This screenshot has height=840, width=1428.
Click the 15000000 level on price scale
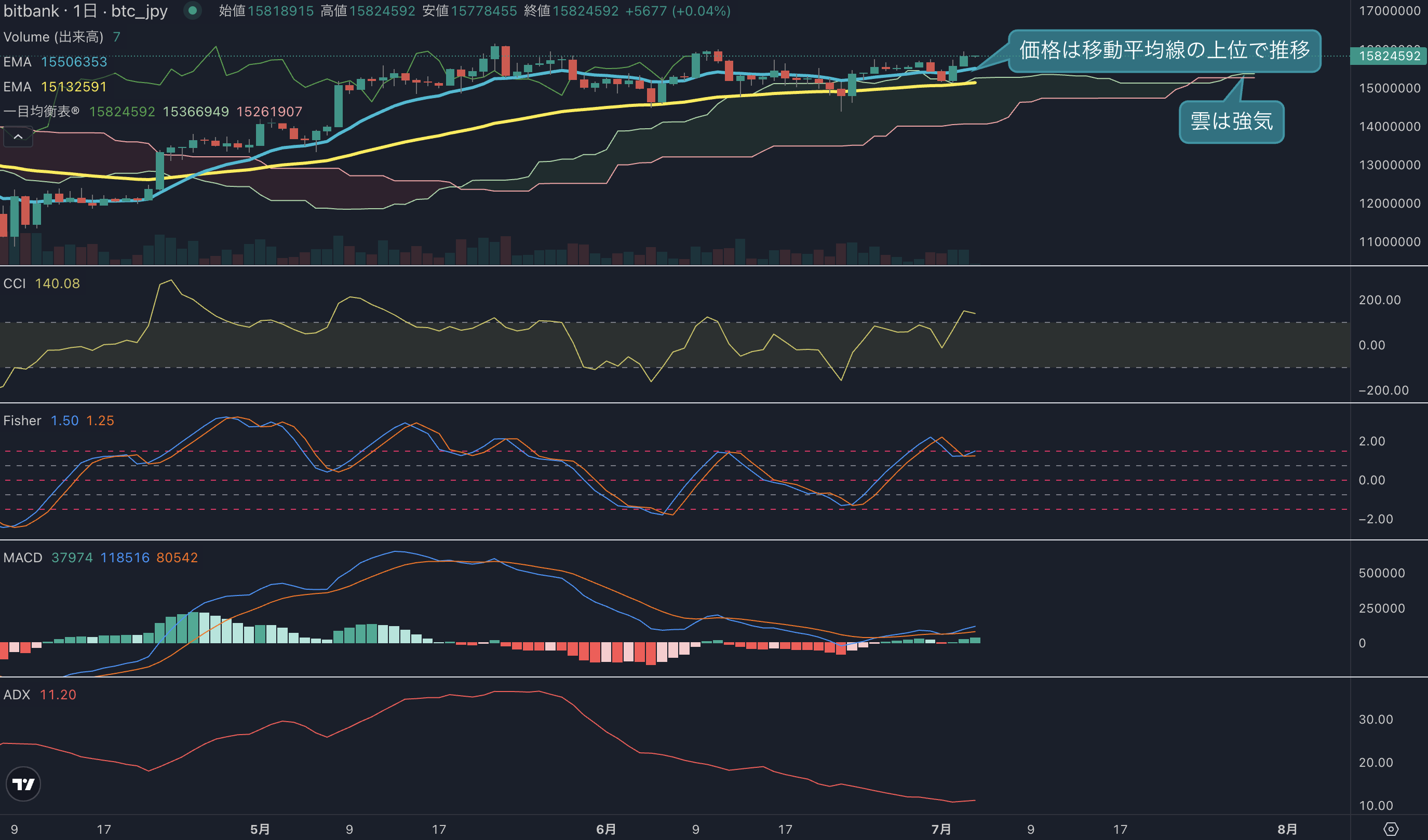[x=1390, y=88]
